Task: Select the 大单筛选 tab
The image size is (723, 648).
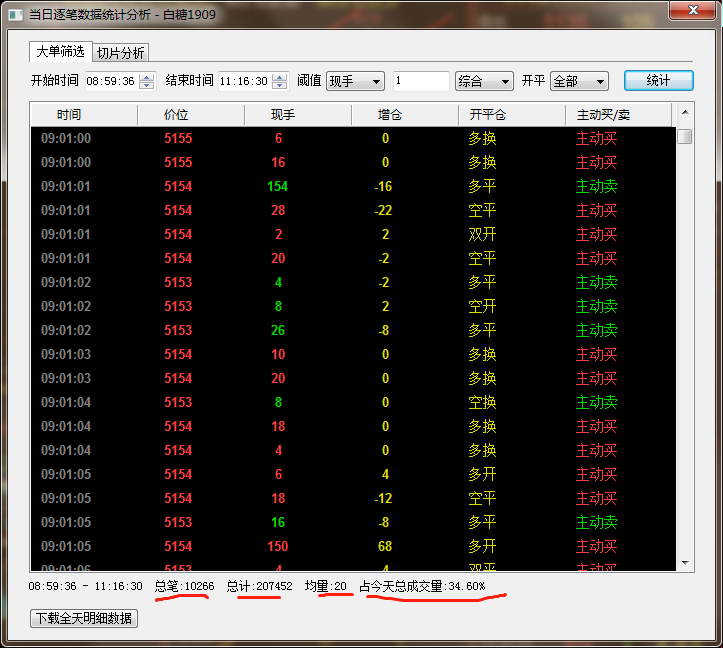Action: (61, 52)
